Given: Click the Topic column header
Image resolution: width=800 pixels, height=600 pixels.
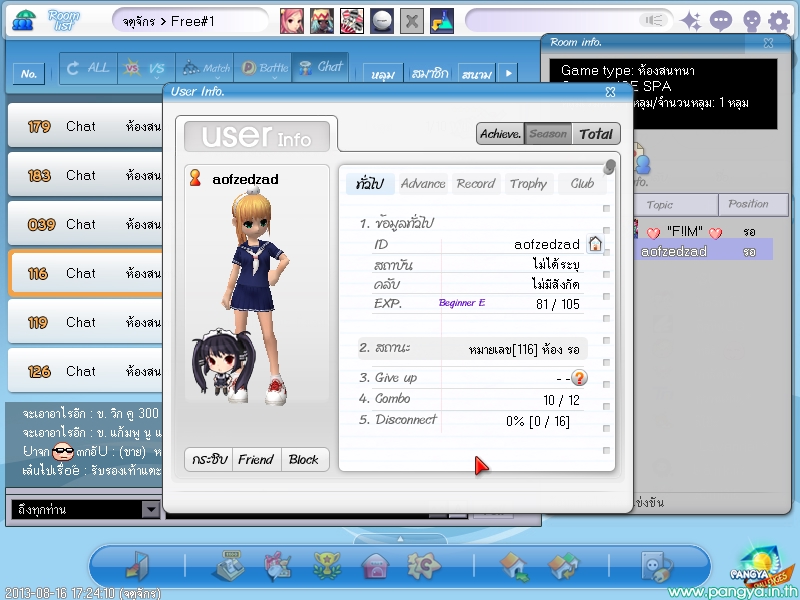Looking at the screenshot, I should [676, 205].
